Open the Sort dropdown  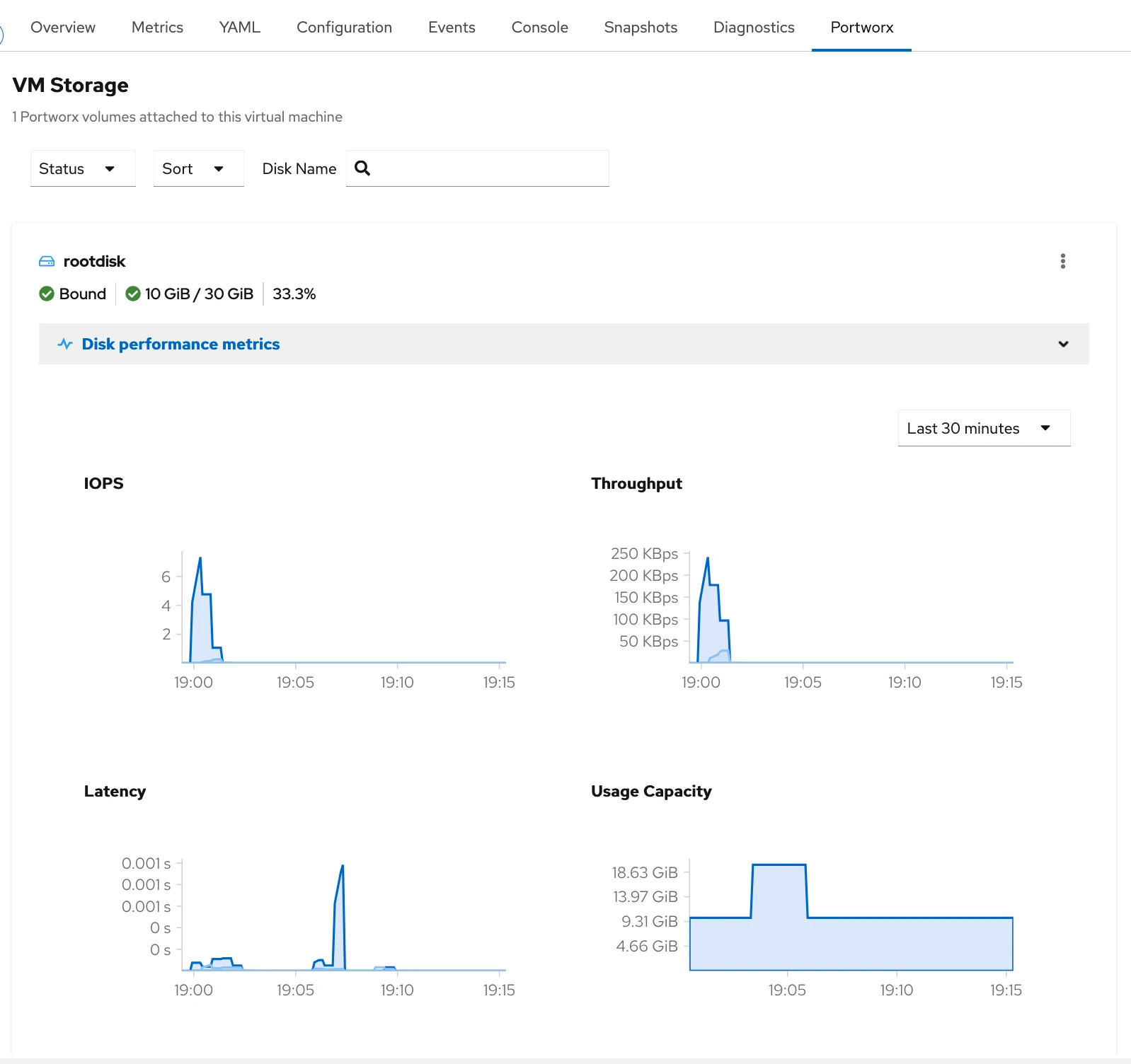(199, 168)
